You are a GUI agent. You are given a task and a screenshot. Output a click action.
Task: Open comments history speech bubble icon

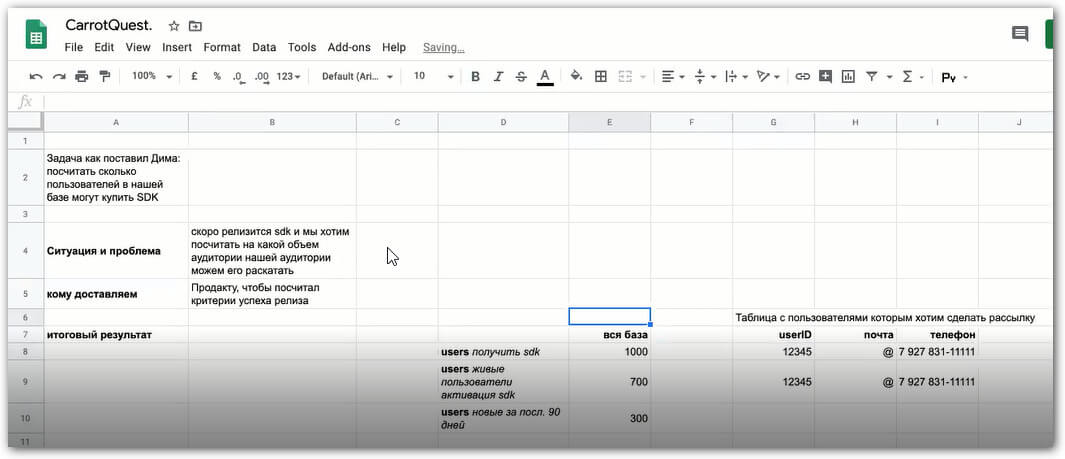click(x=1019, y=34)
